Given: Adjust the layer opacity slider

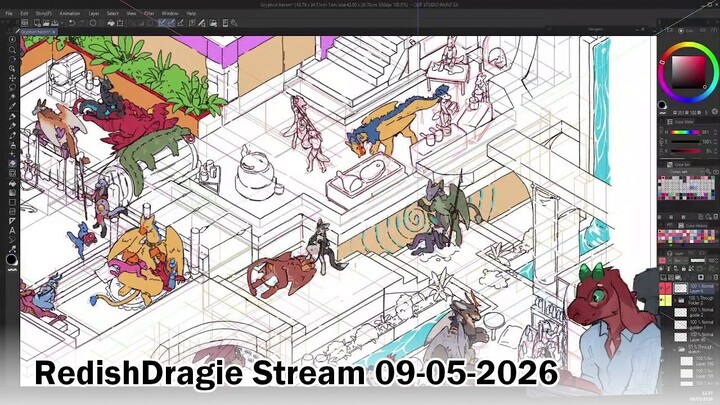Looking at the screenshot, I should [x=697, y=260].
